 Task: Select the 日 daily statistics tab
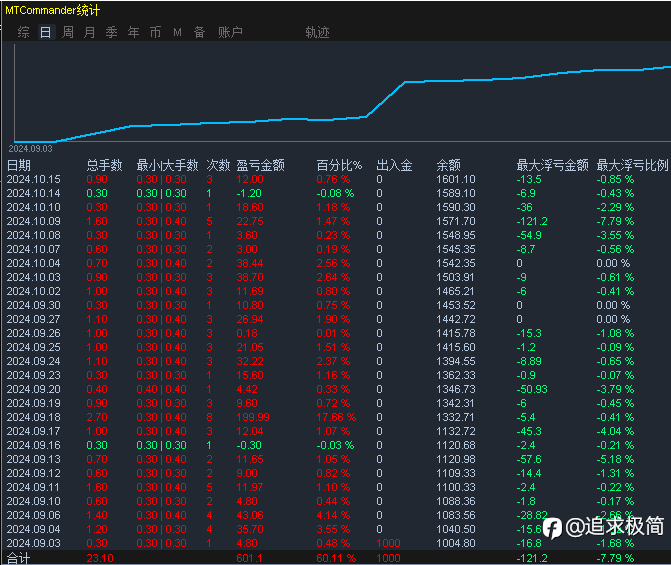coord(46,32)
